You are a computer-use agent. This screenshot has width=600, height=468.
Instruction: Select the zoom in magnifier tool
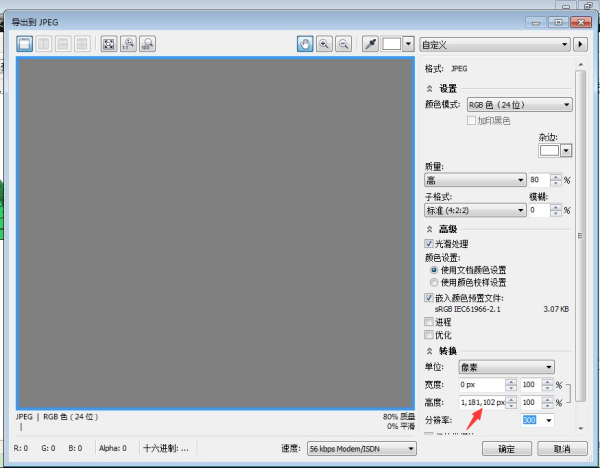(324, 44)
